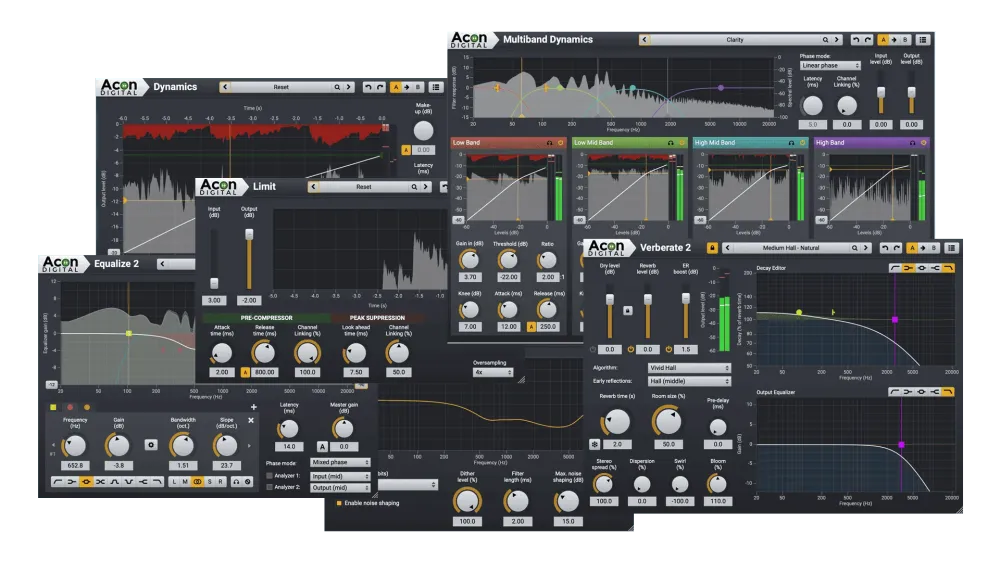Undo in Multiband Dynamics

pyautogui.click(x=856, y=40)
